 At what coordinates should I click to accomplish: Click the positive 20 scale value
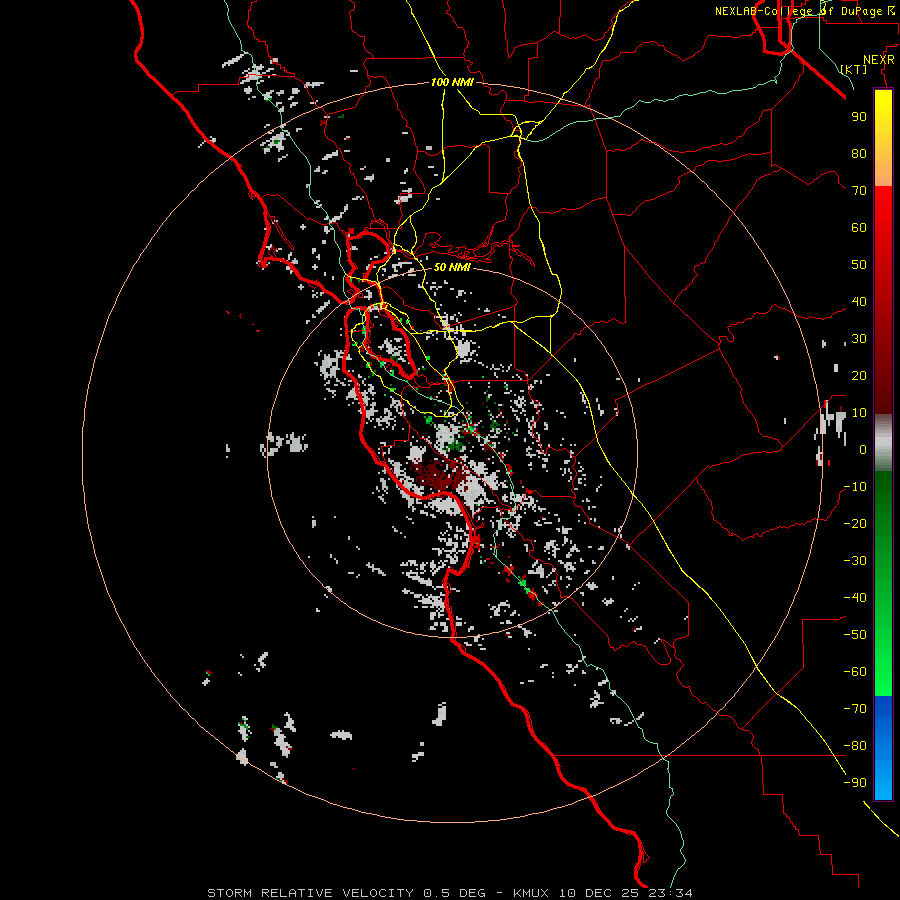tap(859, 375)
